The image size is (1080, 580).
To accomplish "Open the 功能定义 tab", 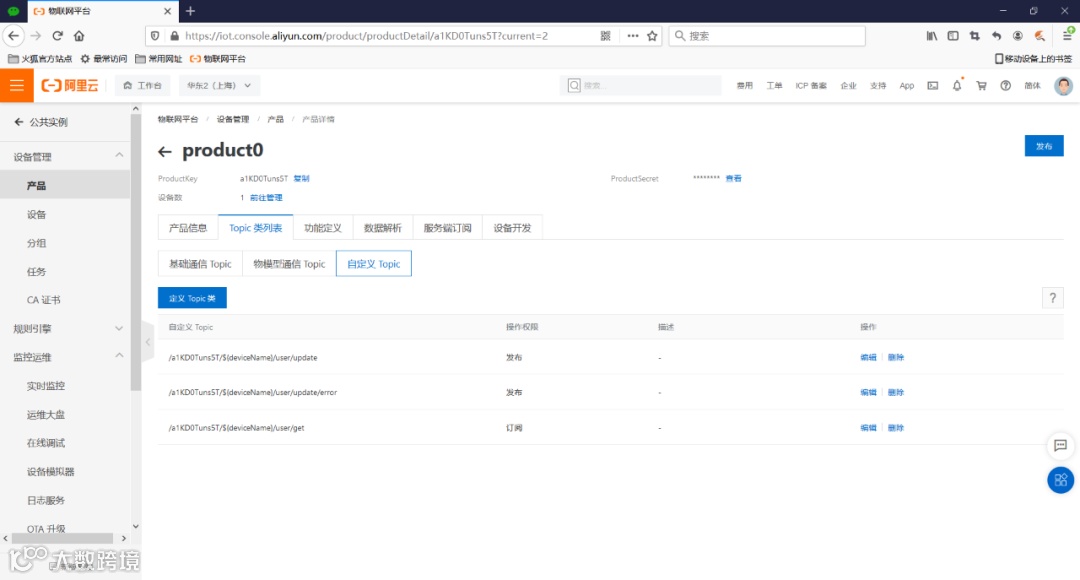I will pos(323,228).
